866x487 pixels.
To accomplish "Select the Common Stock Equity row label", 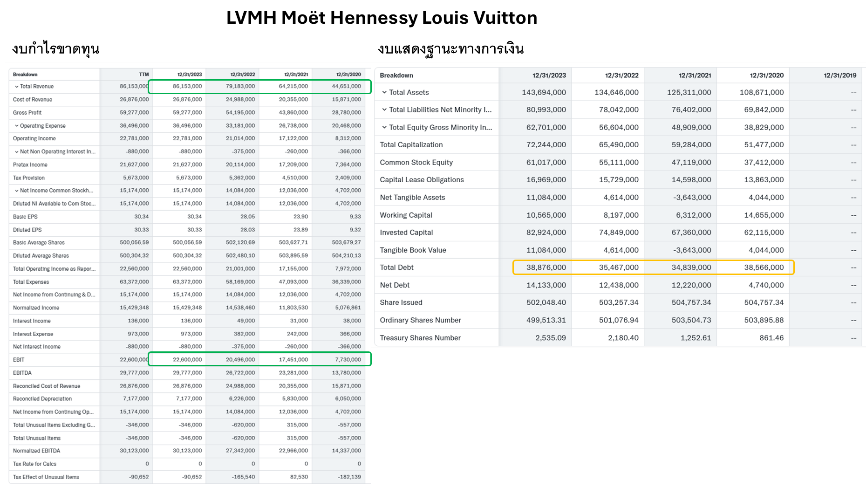I will point(416,162).
